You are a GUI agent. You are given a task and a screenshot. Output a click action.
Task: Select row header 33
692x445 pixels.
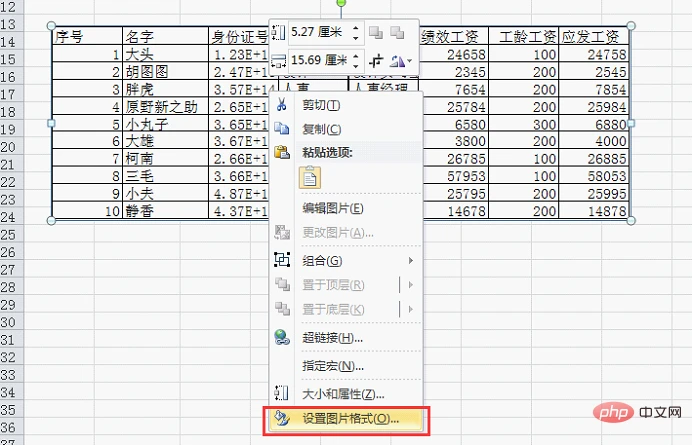9,375
